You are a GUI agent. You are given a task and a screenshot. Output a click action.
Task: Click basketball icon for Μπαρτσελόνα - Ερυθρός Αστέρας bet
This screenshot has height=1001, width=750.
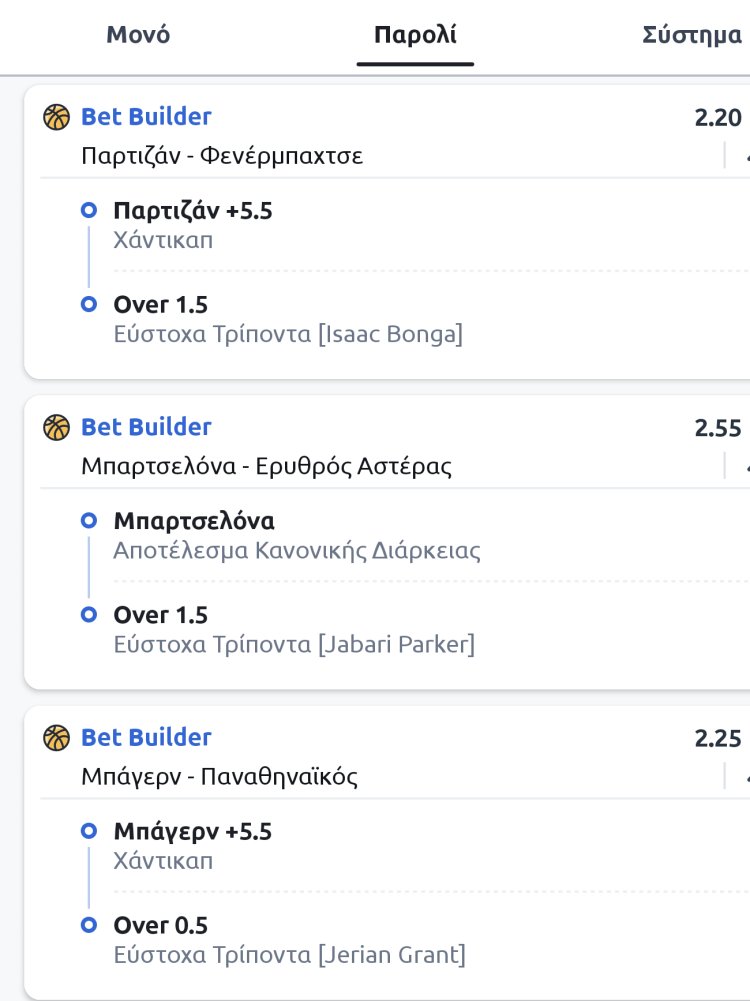56,428
